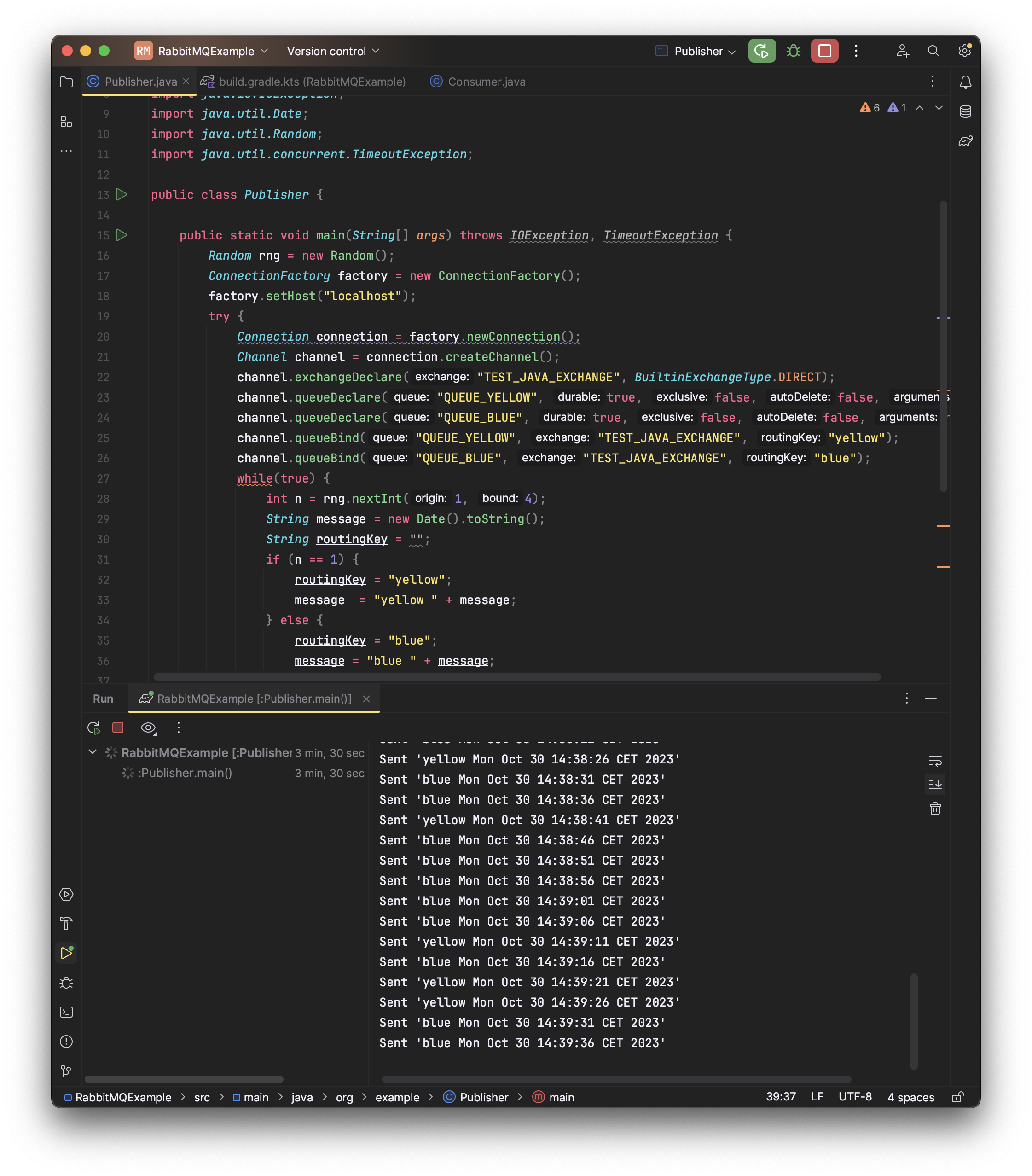Go to previous highlighted error arrow
The width and height of the screenshot is (1032, 1176).
920,108
